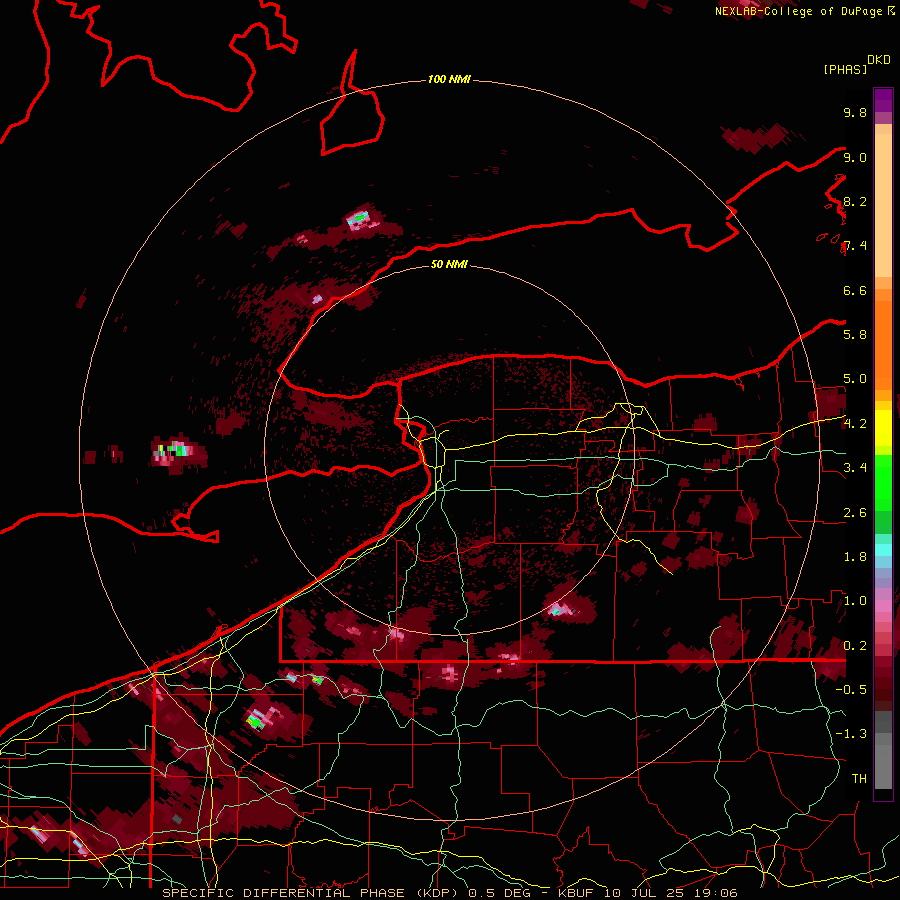Select the 50 NMI range ring label
The width and height of the screenshot is (900, 900).
click(x=449, y=264)
